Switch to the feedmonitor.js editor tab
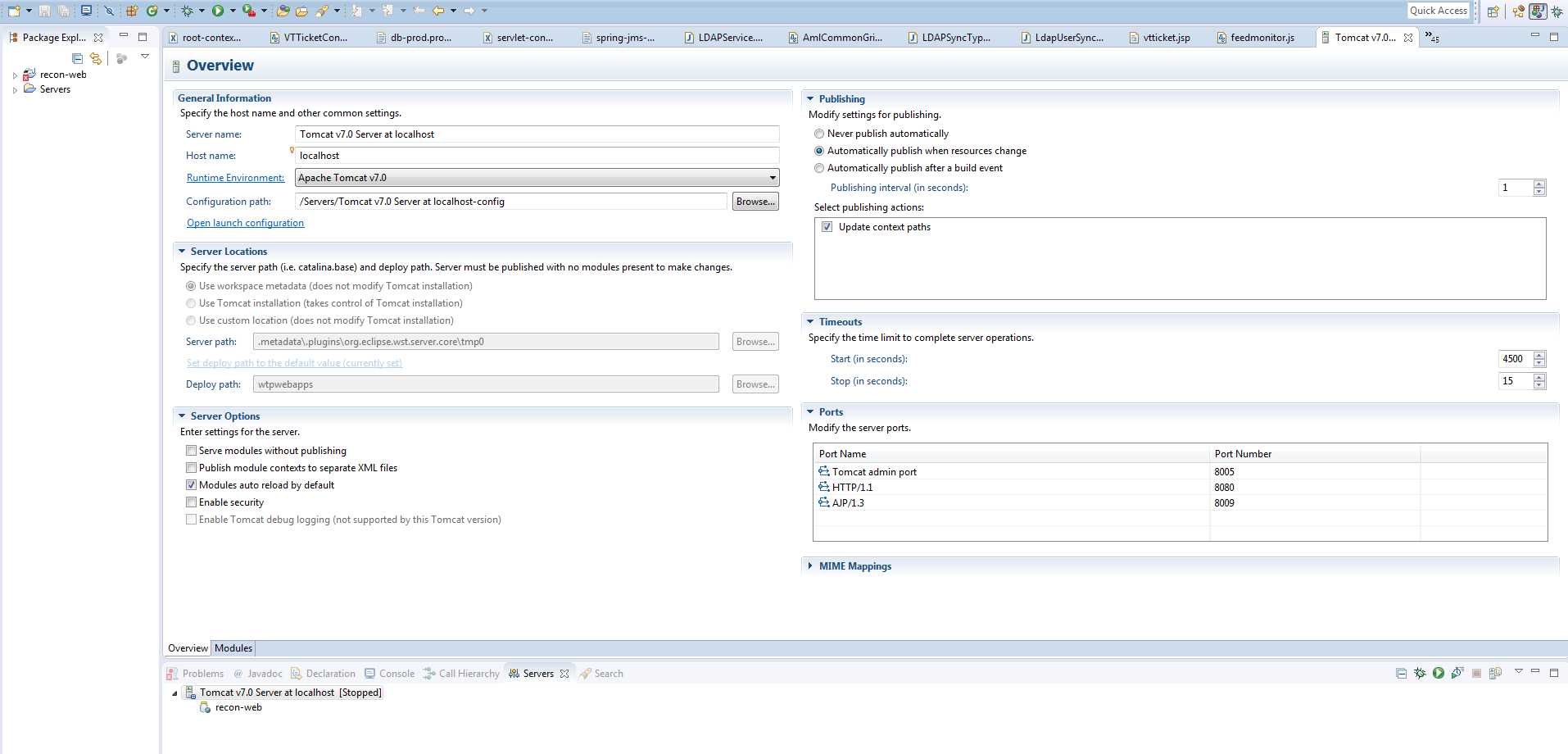The width and height of the screenshot is (1568, 754). 1255,38
